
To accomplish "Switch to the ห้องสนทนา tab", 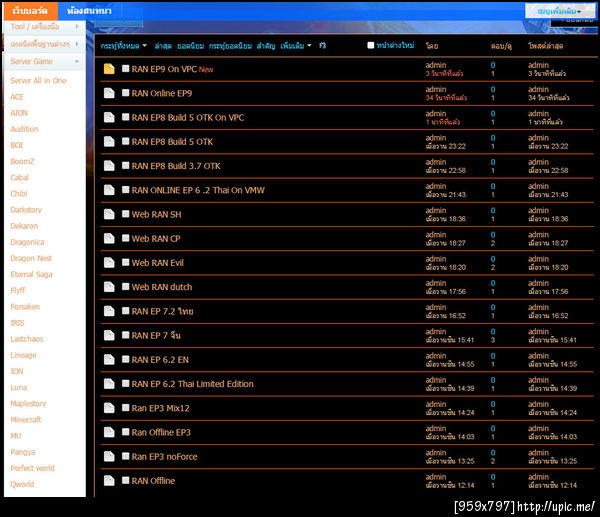I will click(89, 11).
